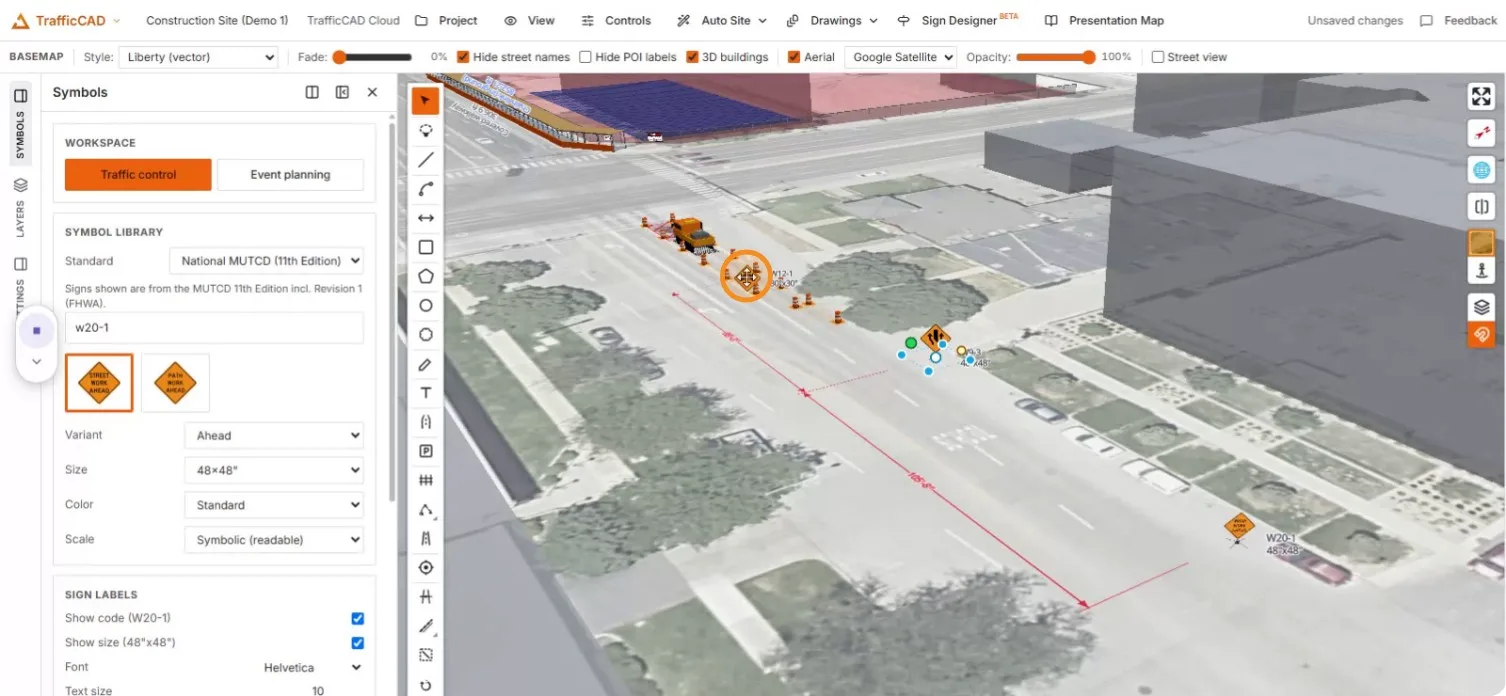Open the Controls menu
Image resolution: width=1506 pixels, height=696 pixels.
(x=615, y=20)
